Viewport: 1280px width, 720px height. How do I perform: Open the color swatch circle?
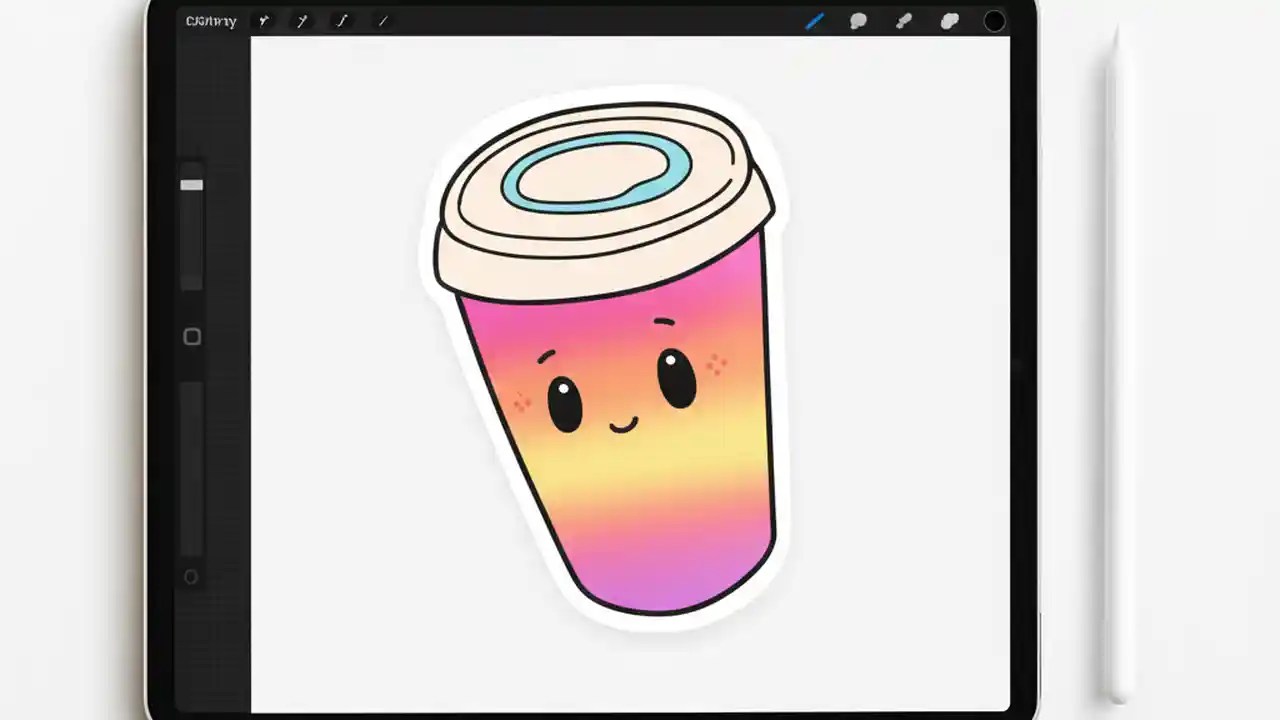pos(995,21)
